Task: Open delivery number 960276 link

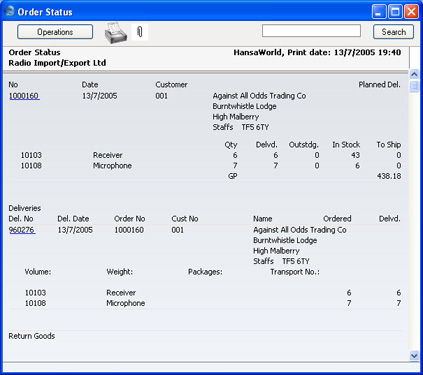Action: (x=22, y=230)
